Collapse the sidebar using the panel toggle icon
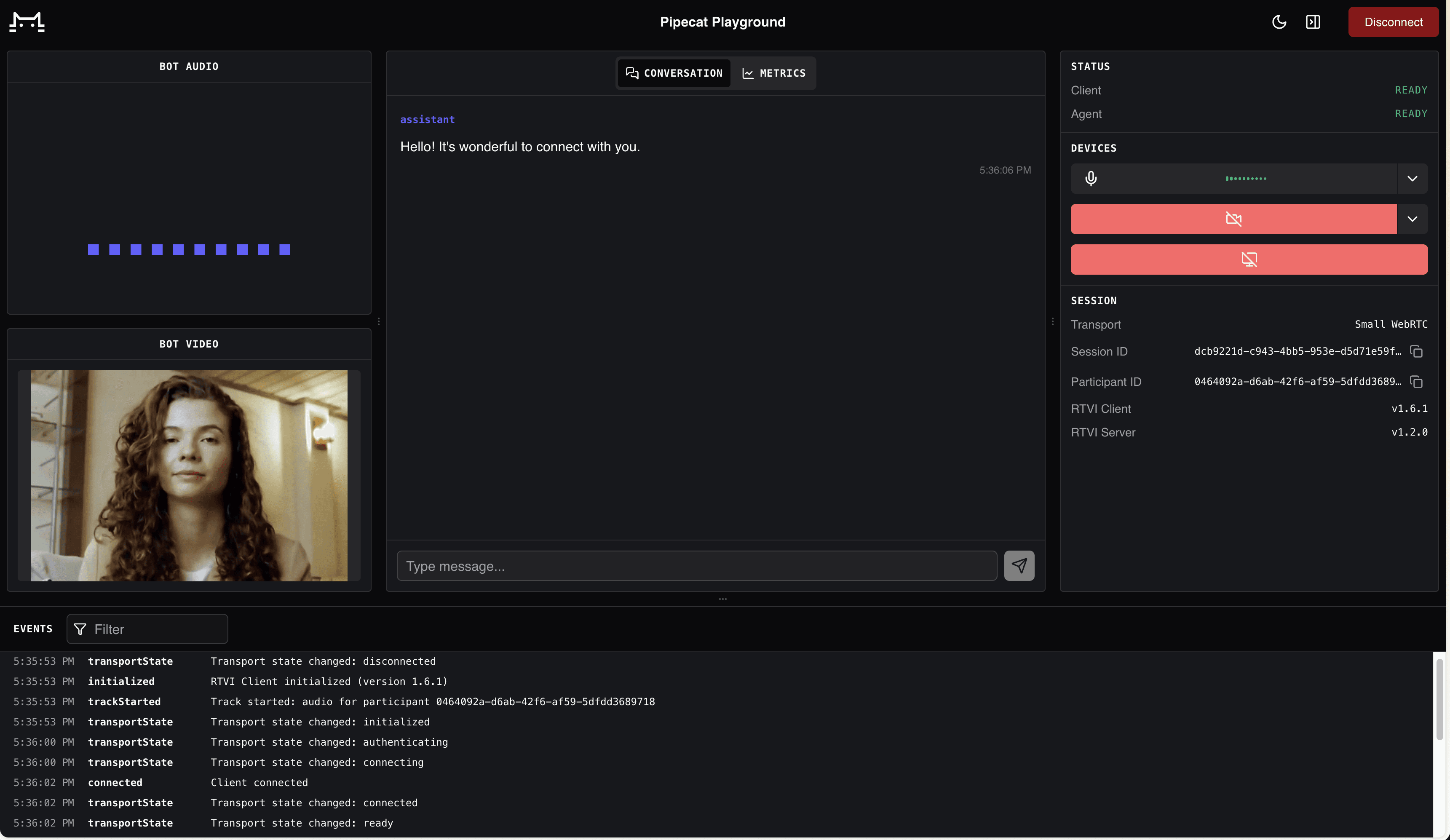Image resolution: width=1450 pixels, height=840 pixels. 1314,22
